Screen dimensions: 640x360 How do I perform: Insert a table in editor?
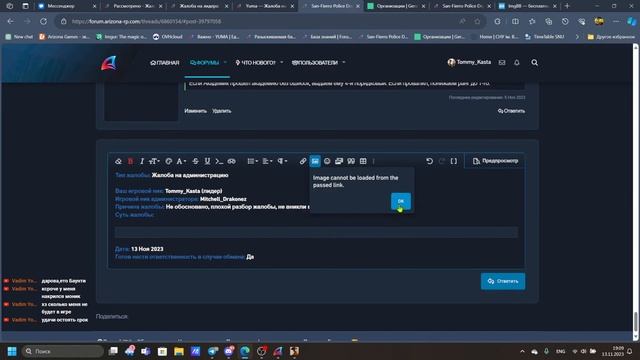(x=363, y=161)
